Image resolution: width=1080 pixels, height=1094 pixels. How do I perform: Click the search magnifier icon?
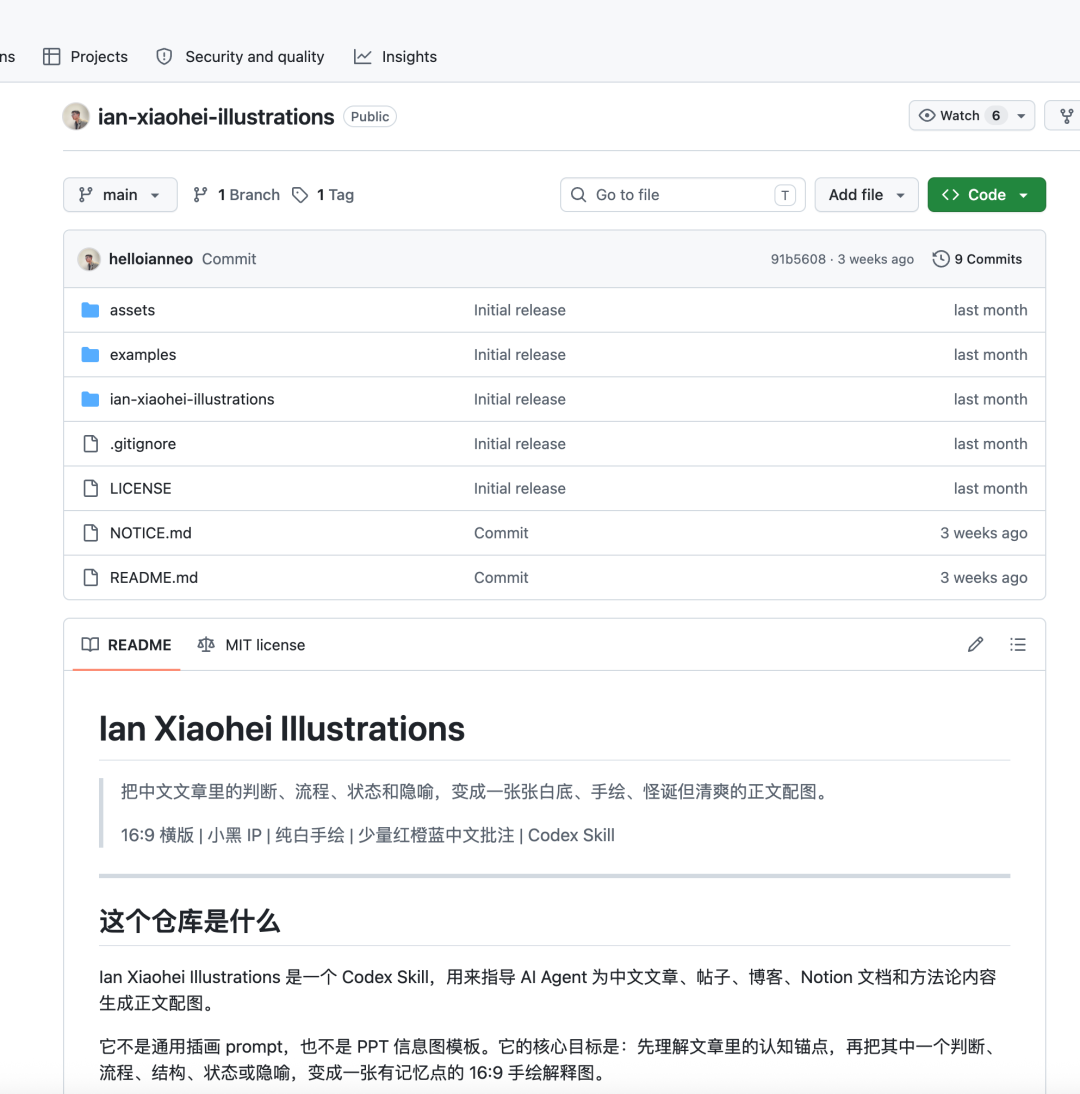[578, 195]
